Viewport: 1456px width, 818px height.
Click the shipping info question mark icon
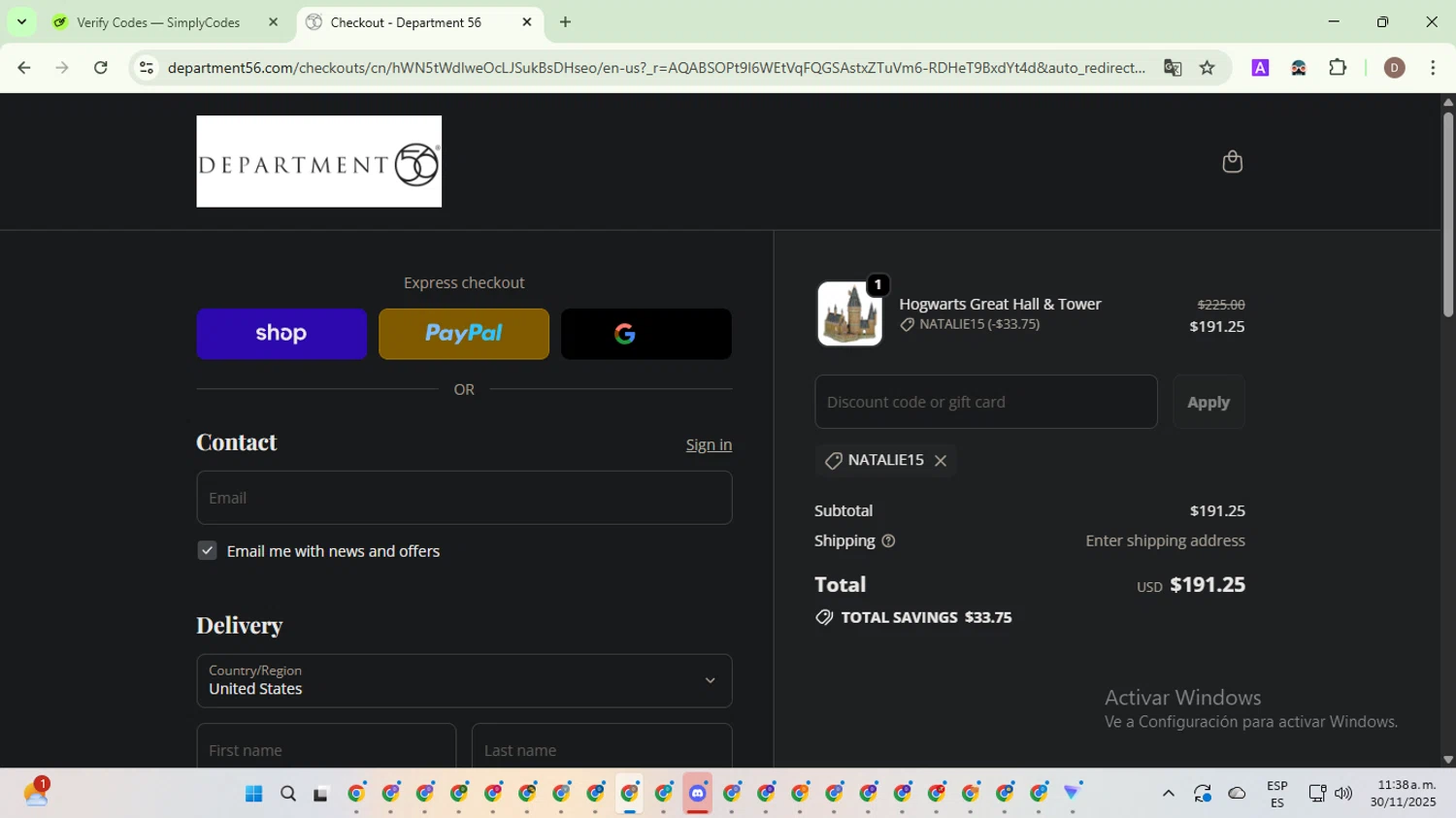(888, 541)
